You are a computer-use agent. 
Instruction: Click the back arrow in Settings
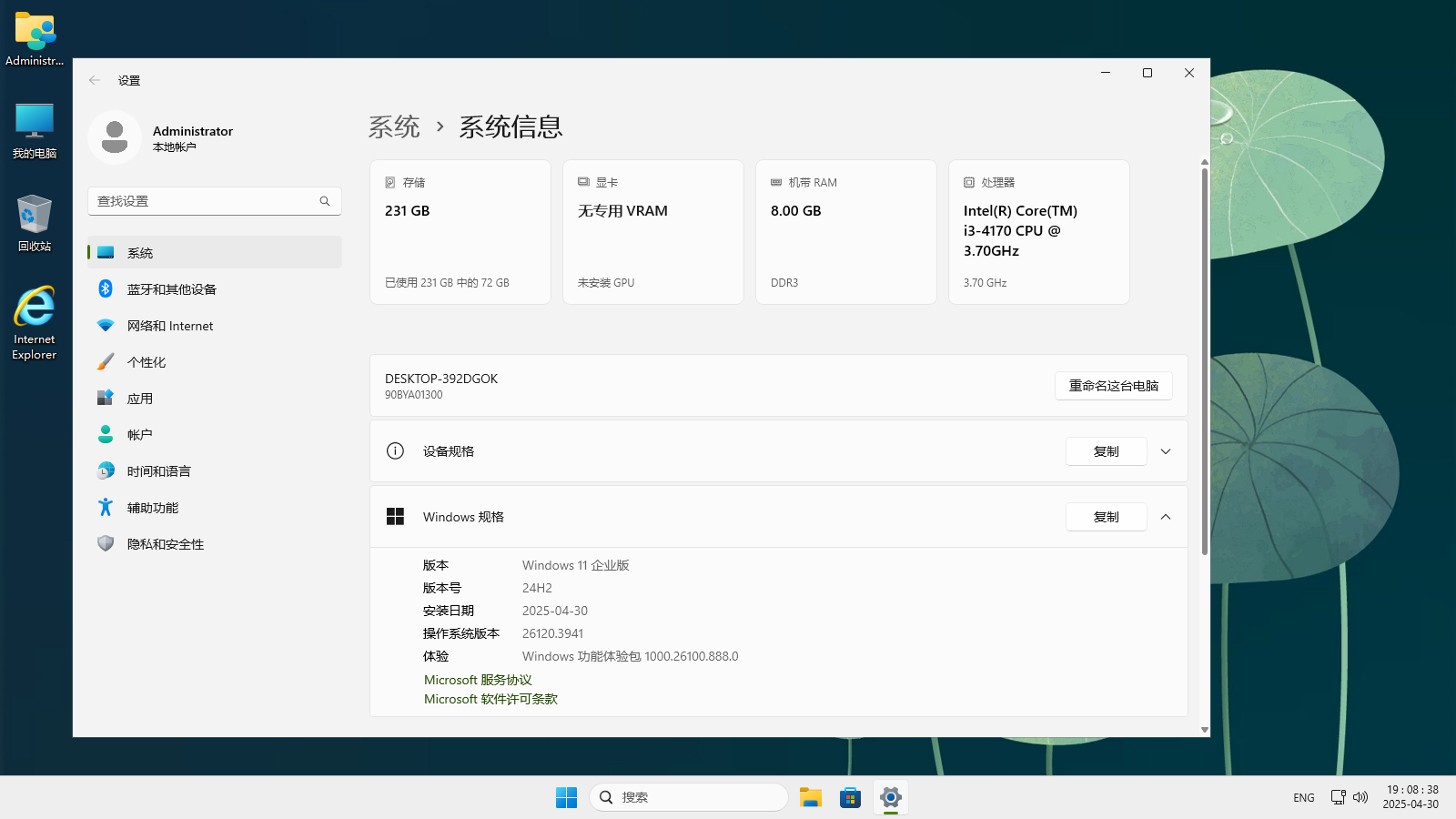(x=95, y=80)
